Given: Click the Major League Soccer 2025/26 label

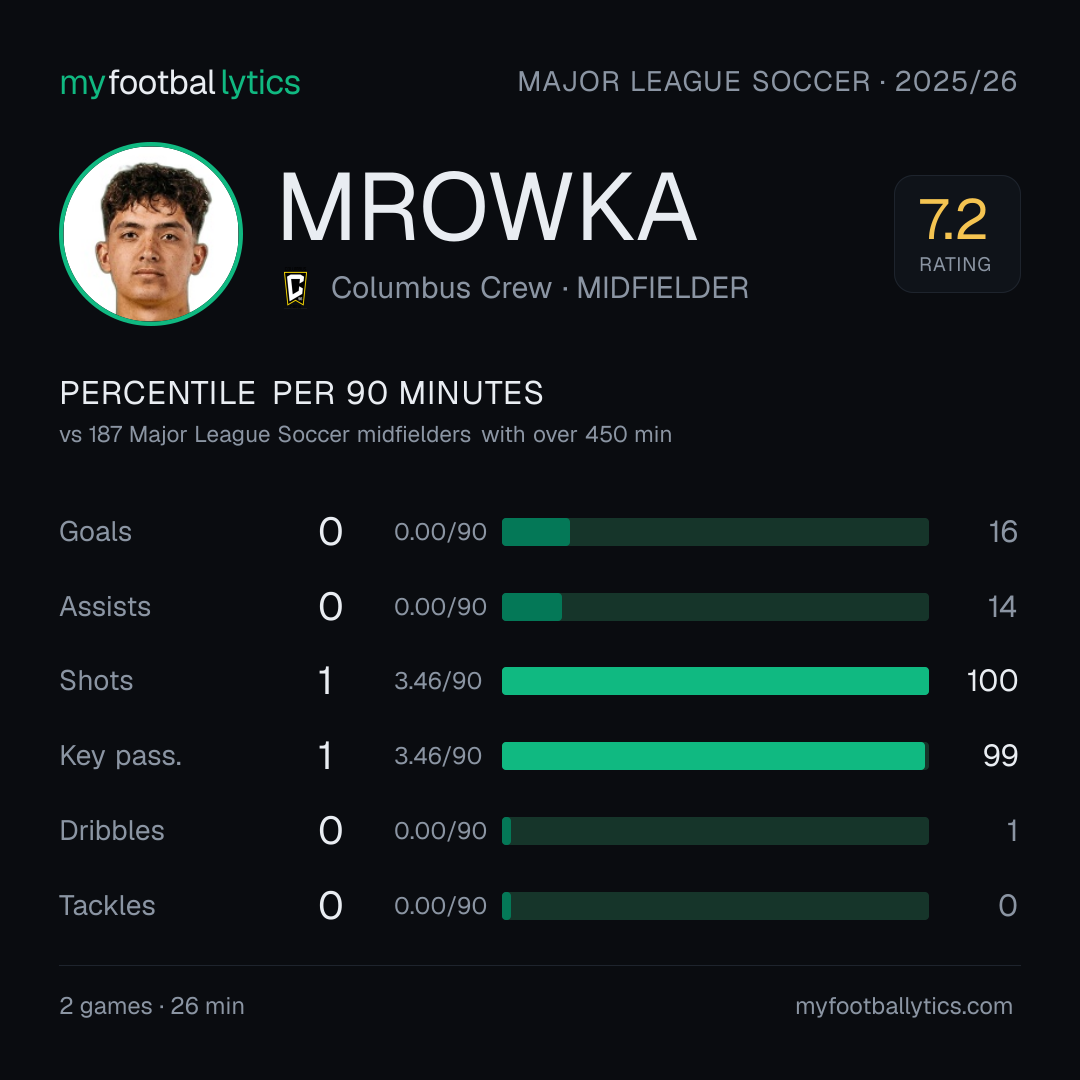Looking at the screenshot, I should click(x=767, y=81).
